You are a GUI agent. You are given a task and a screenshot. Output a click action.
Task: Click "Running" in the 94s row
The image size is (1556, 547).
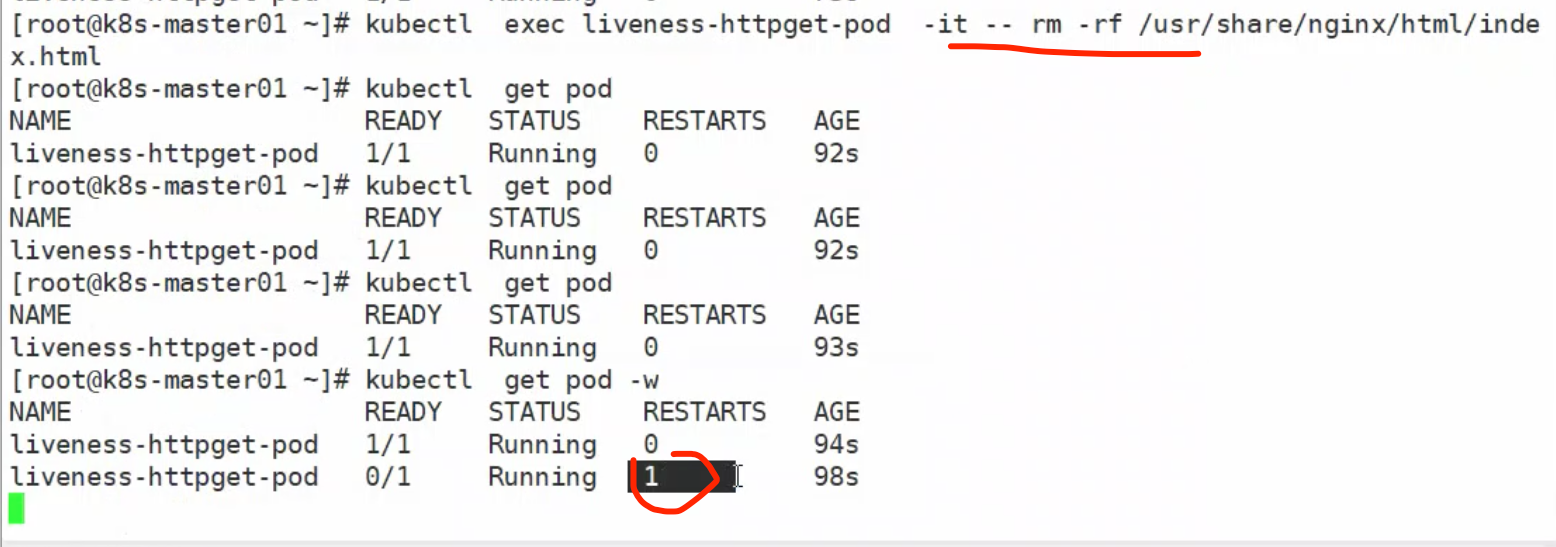click(542, 444)
